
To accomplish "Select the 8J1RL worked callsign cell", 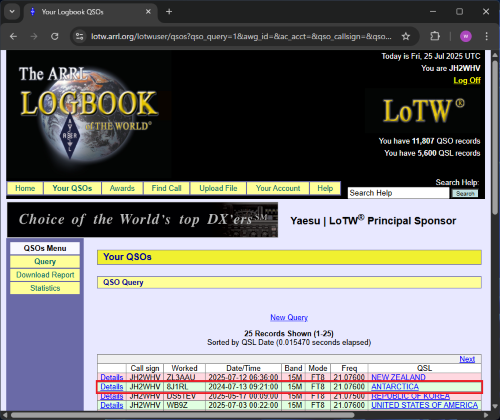I will pyautogui.click(x=184, y=387).
